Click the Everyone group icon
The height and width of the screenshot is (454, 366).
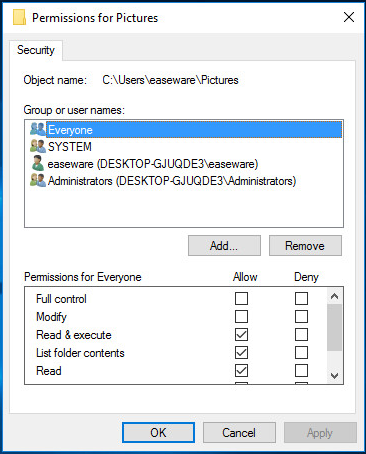(x=38, y=129)
